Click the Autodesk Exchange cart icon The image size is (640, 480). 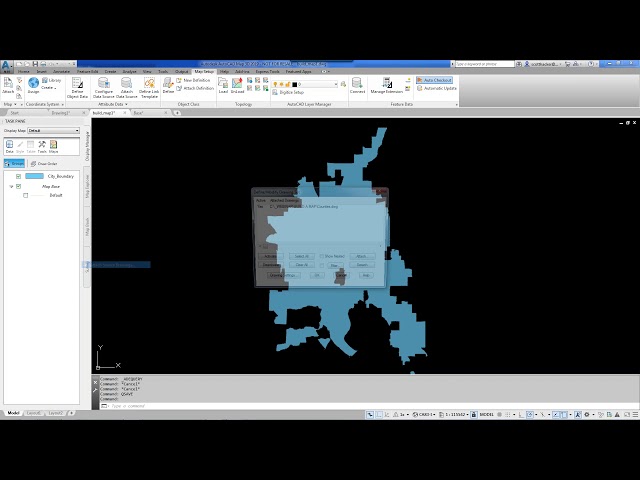pos(567,64)
